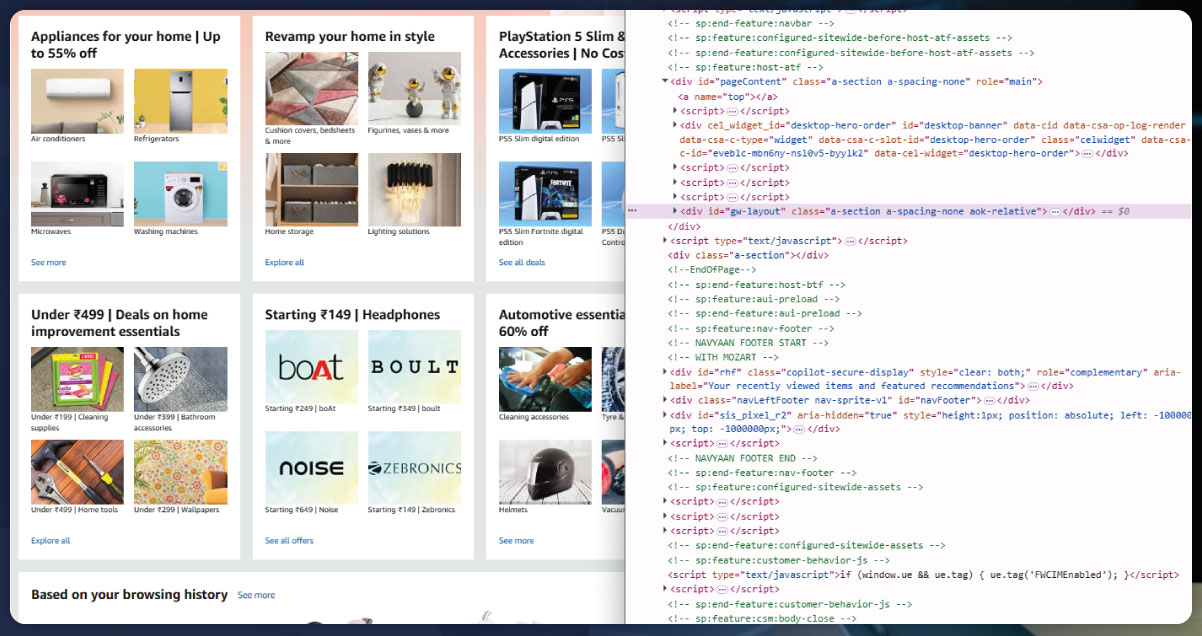This screenshot has width=1202, height=636.
Task: Click the ellipsis badge inside the gw-layout div
Action: pos(1054,212)
